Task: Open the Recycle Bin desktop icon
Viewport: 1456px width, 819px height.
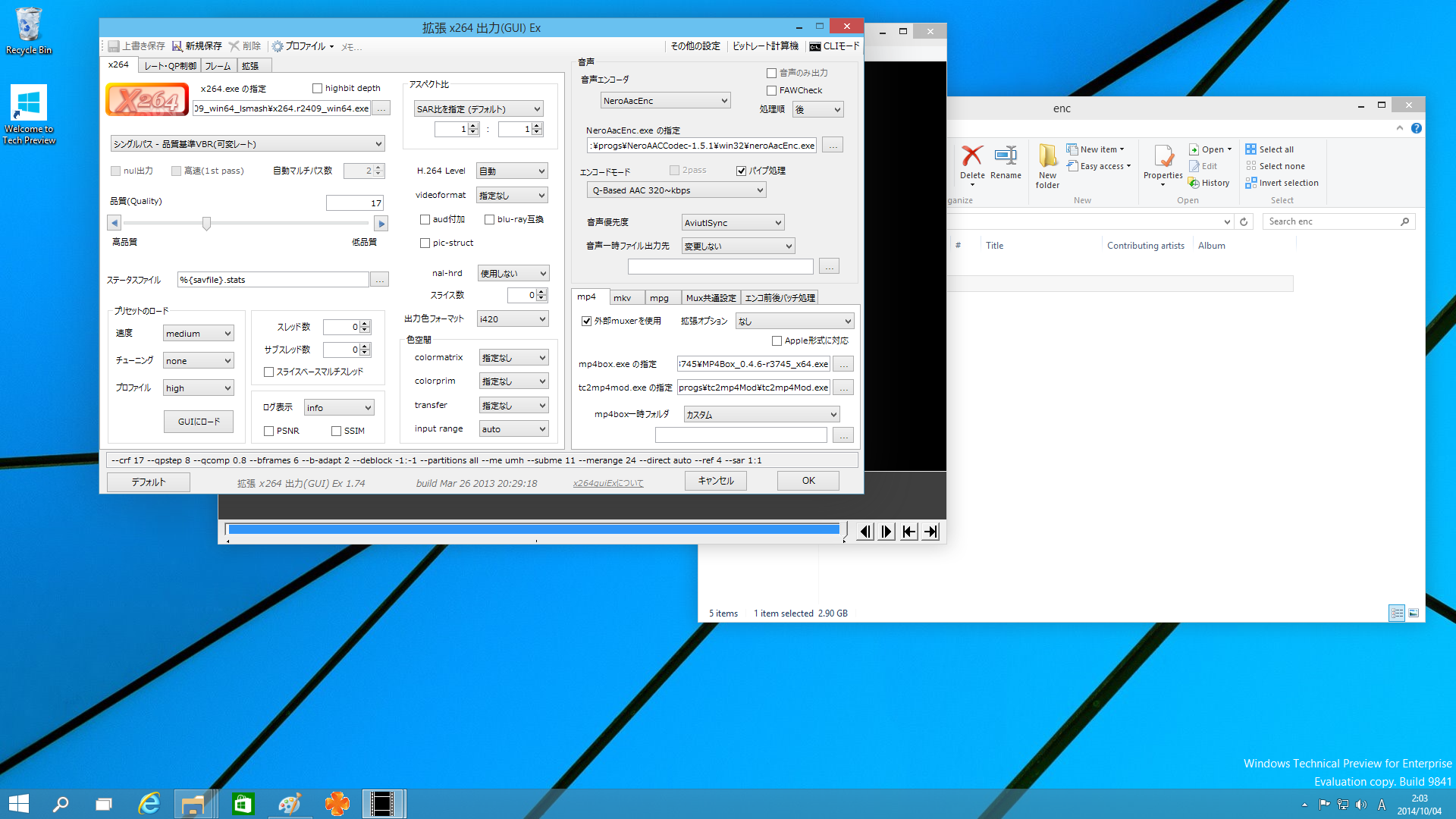Action: (x=29, y=30)
